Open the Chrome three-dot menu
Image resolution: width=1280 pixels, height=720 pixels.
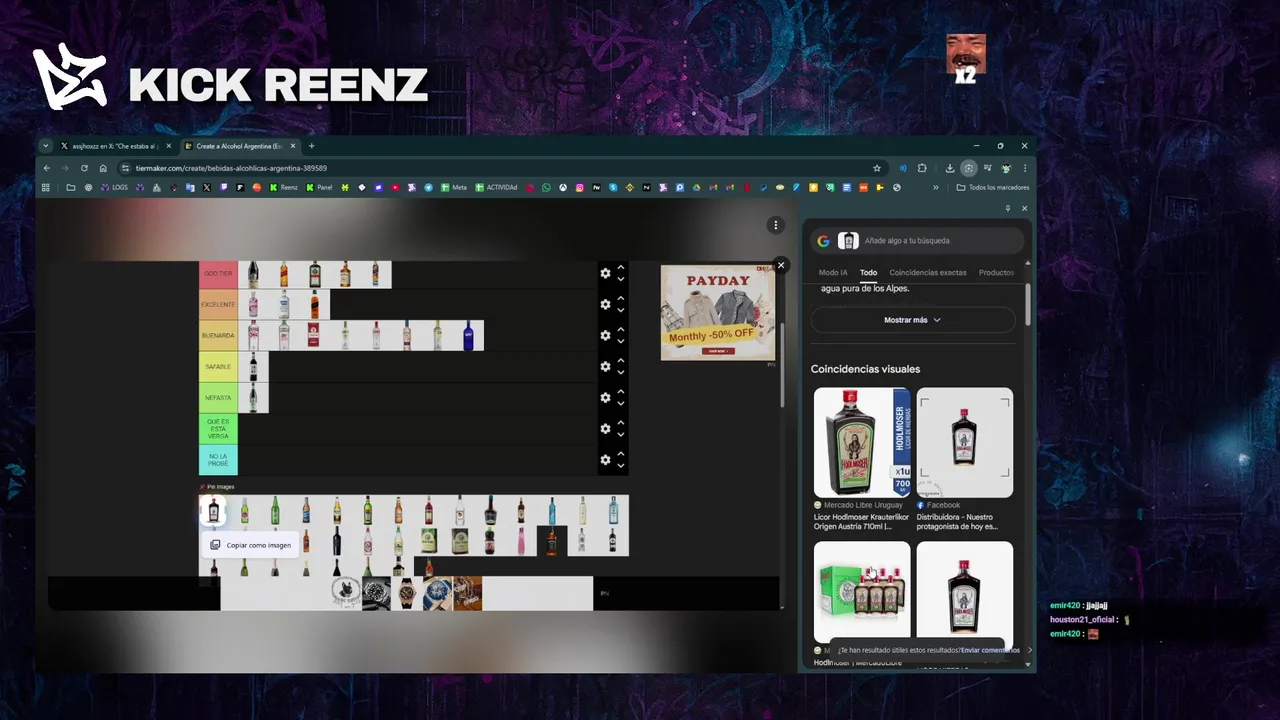point(1024,168)
